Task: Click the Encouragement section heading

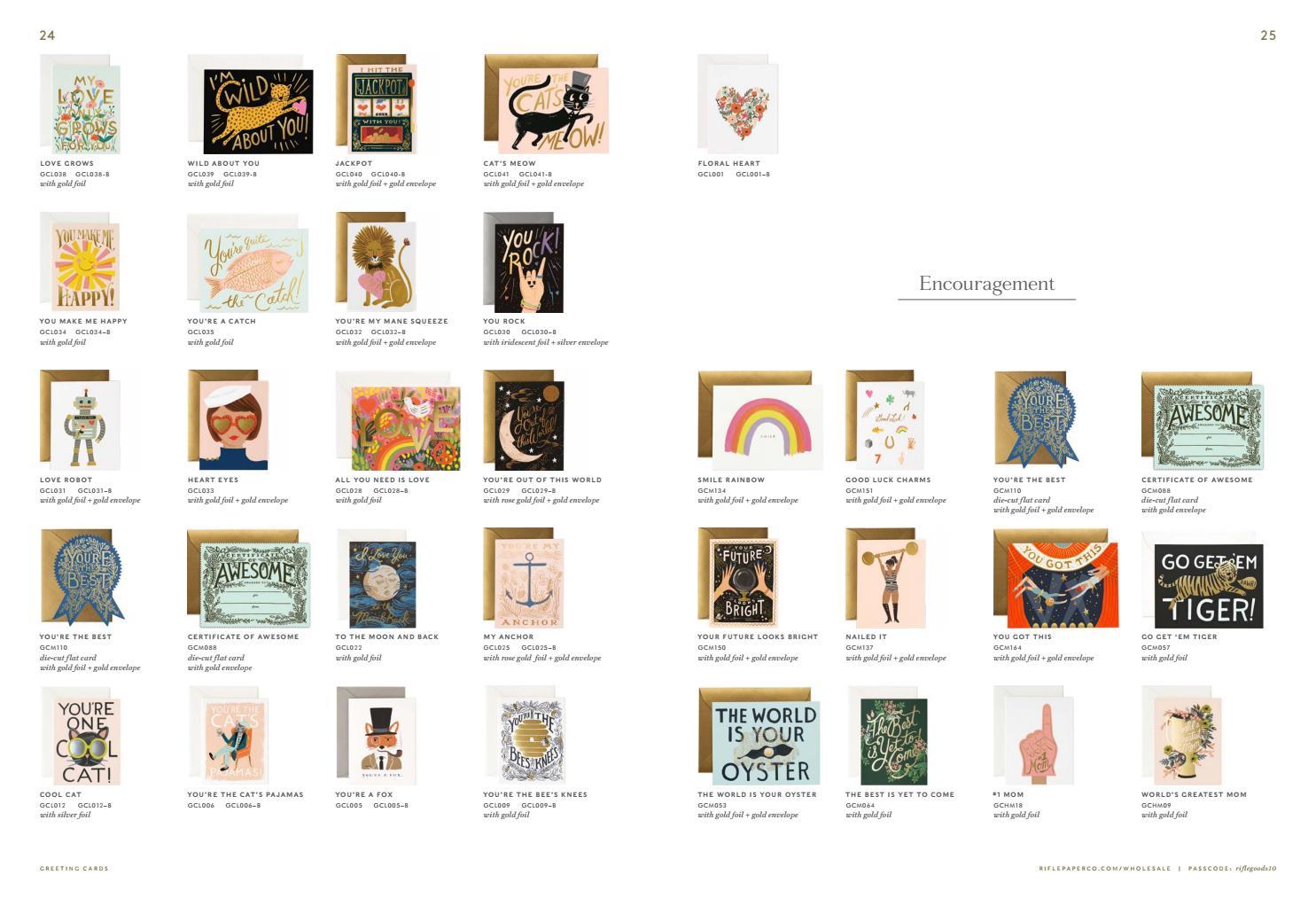Action: pyautogui.click(x=986, y=284)
